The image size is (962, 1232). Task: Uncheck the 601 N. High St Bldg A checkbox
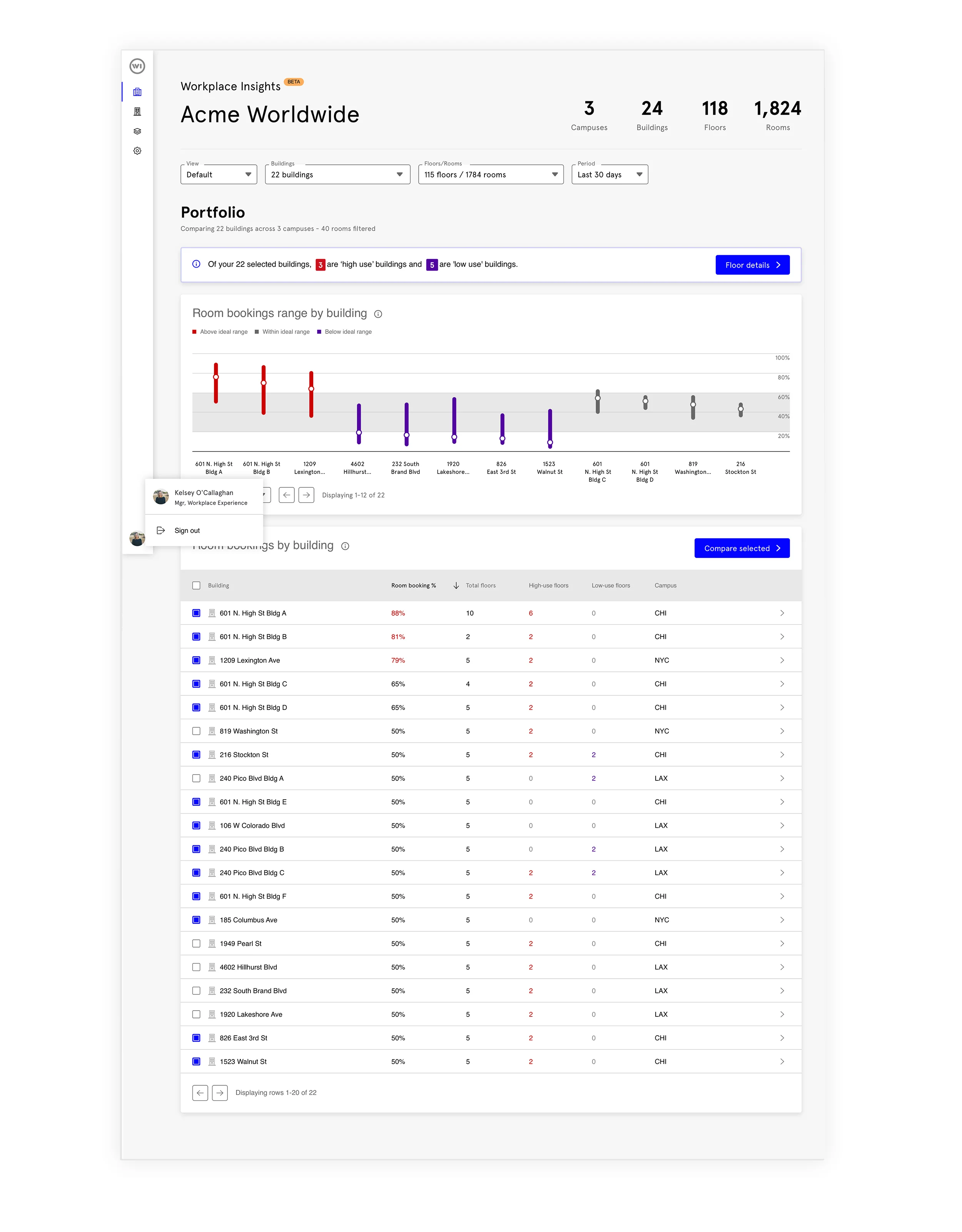(x=196, y=613)
